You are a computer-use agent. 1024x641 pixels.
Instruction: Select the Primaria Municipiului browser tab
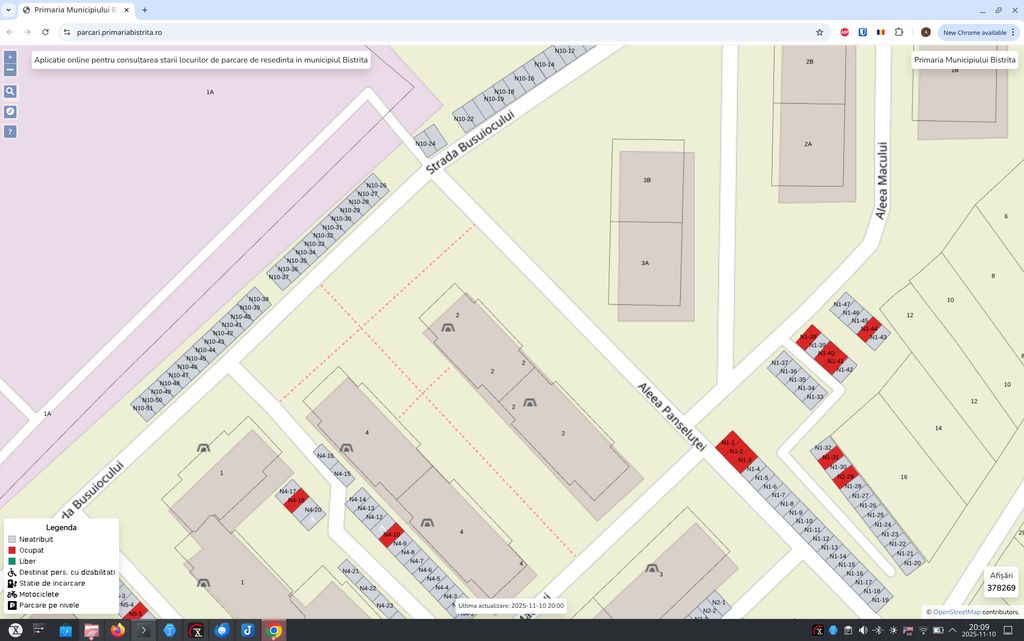point(70,9)
